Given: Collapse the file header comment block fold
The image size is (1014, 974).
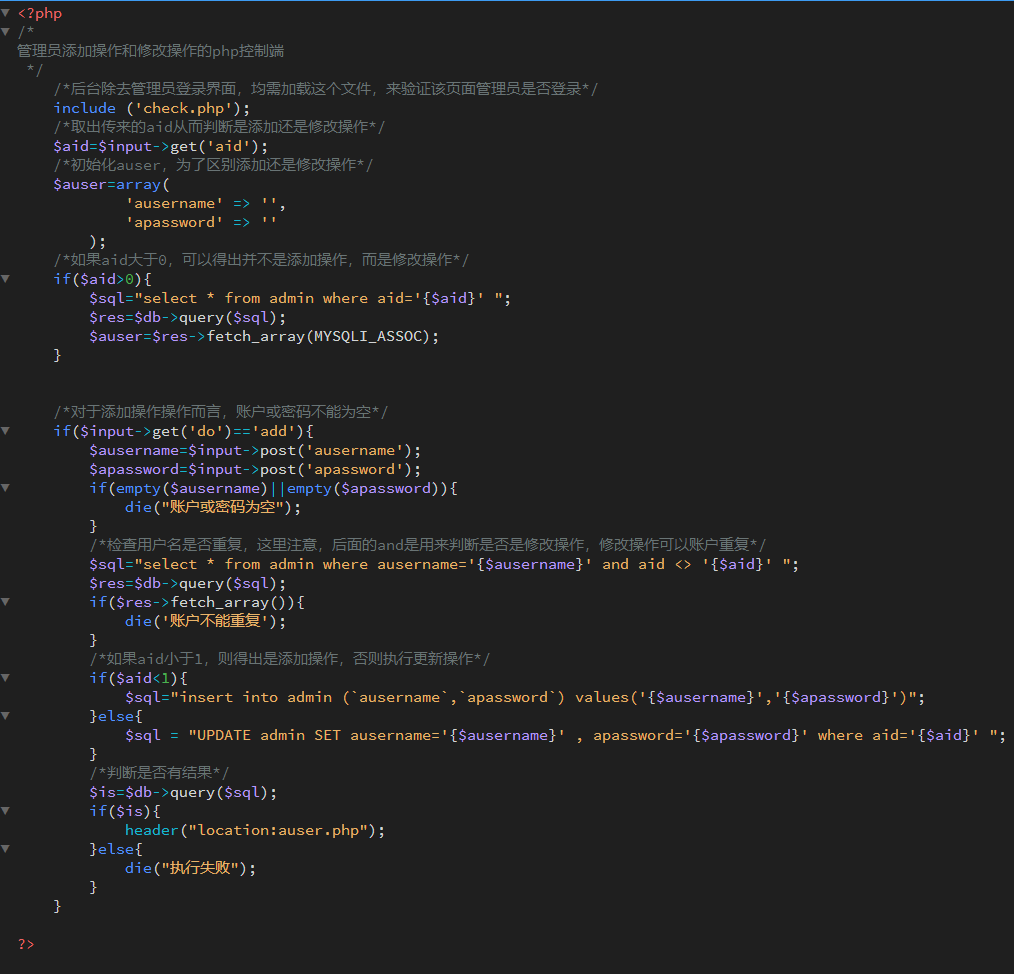Looking at the screenshot, I should click(5, 32).
